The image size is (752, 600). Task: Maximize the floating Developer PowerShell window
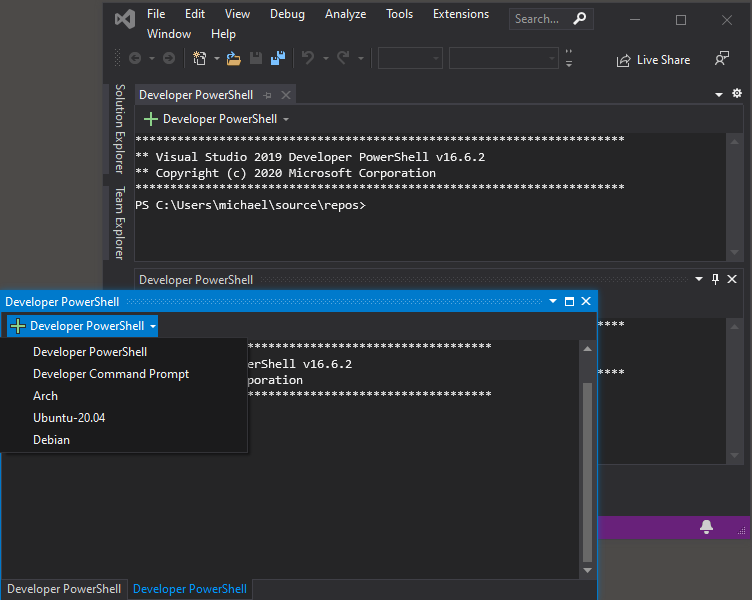point(569,301)
